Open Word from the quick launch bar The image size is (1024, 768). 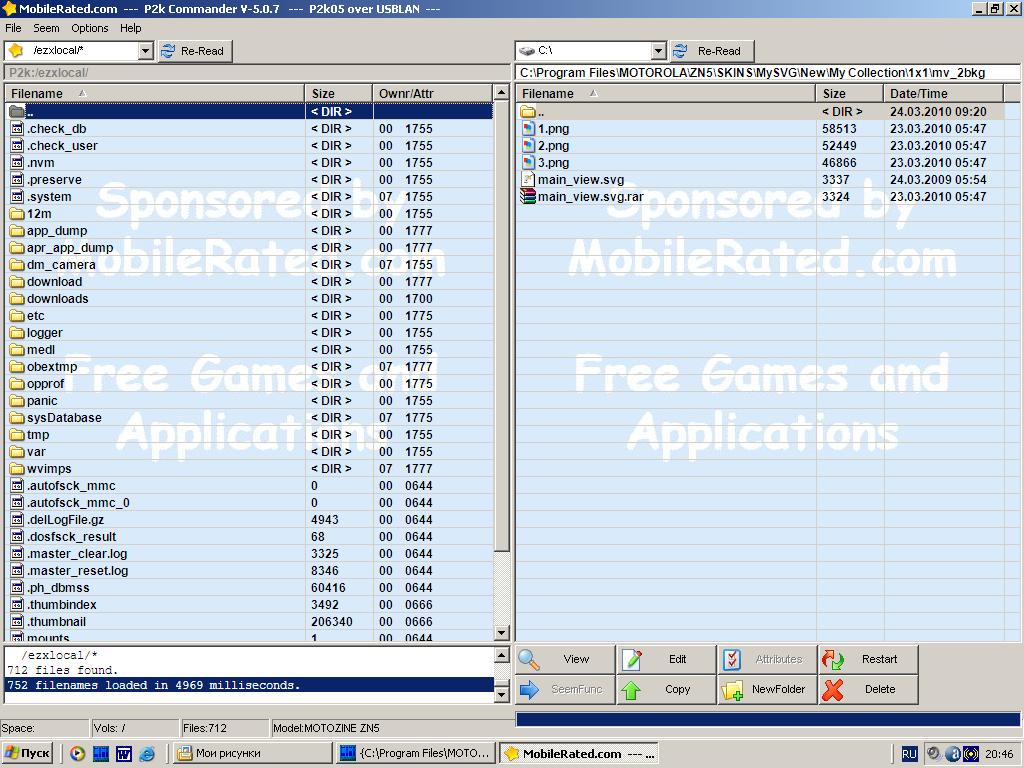[123, 754]
